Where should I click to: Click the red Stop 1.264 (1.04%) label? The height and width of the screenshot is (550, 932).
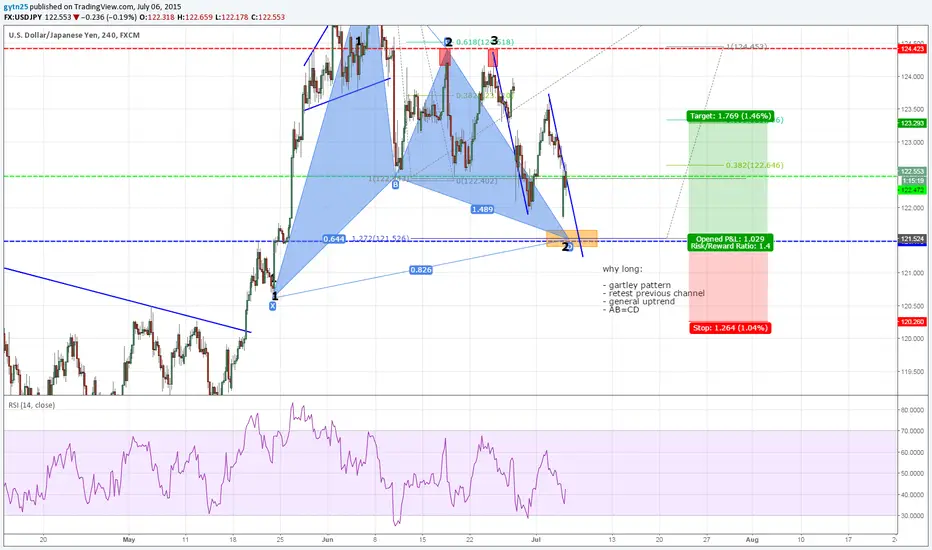click(731, 328)
